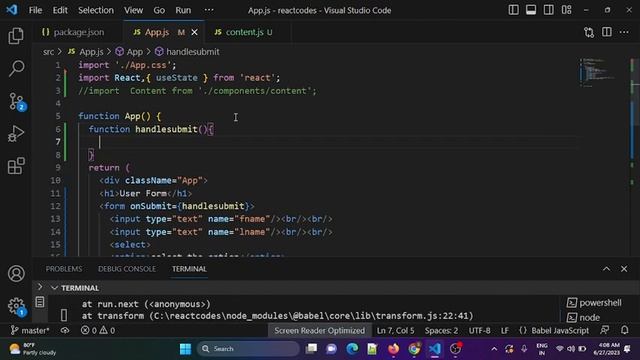Open the Edit menu
The width and height of the screenshot is (640, 360).
point(60,10)
